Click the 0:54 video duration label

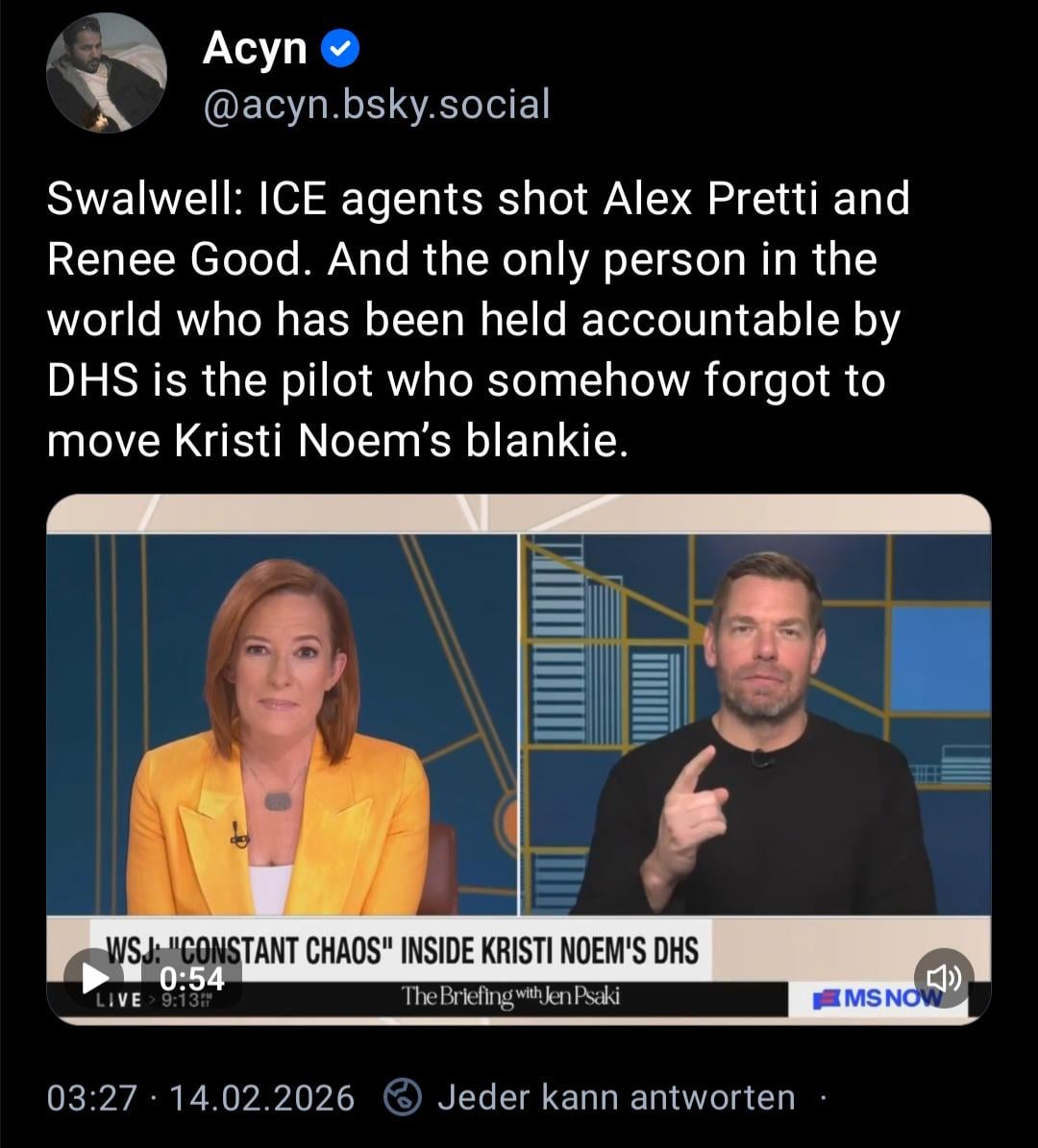click(192, 979)
